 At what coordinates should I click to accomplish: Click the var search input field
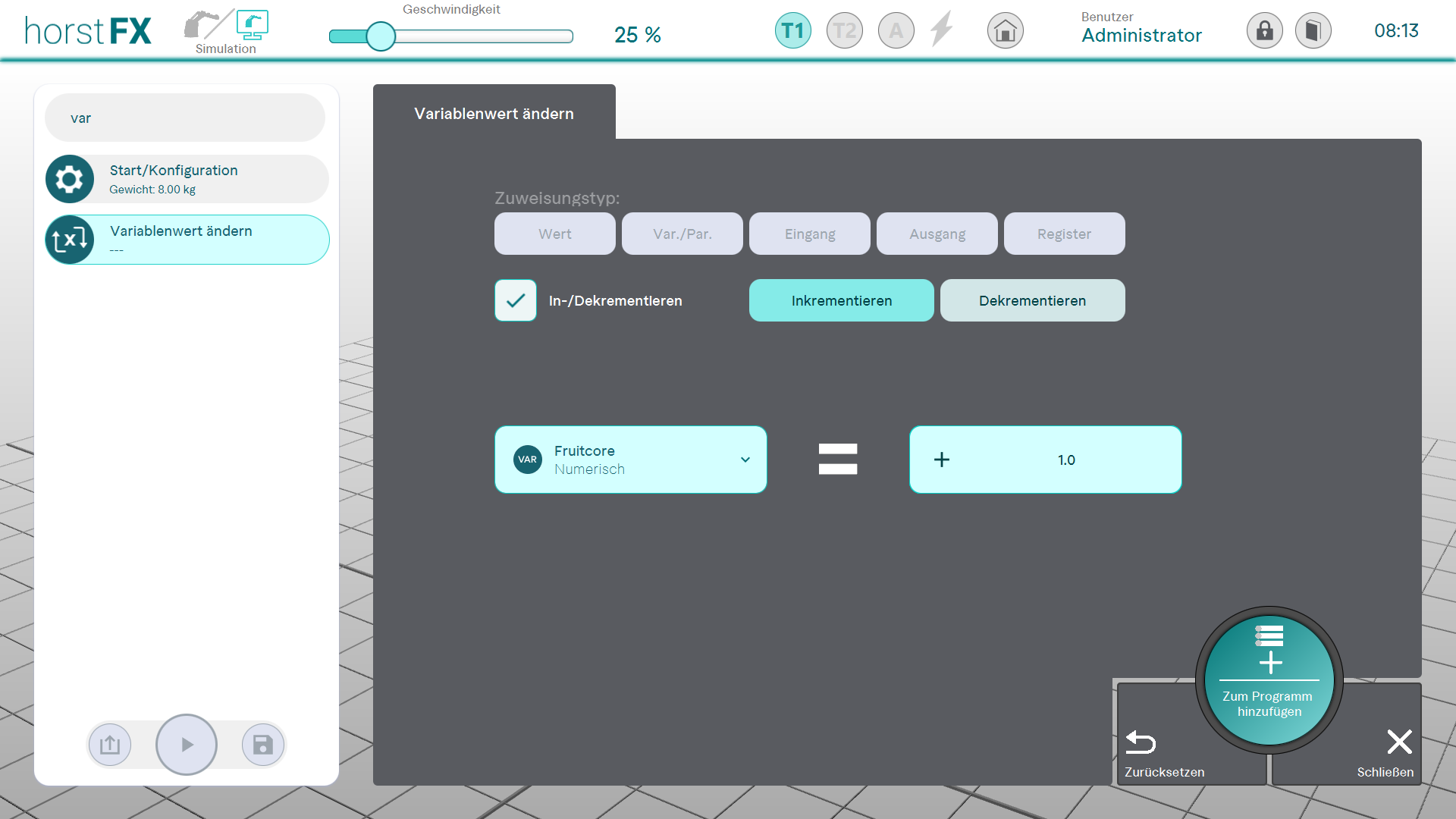point(185,118)
